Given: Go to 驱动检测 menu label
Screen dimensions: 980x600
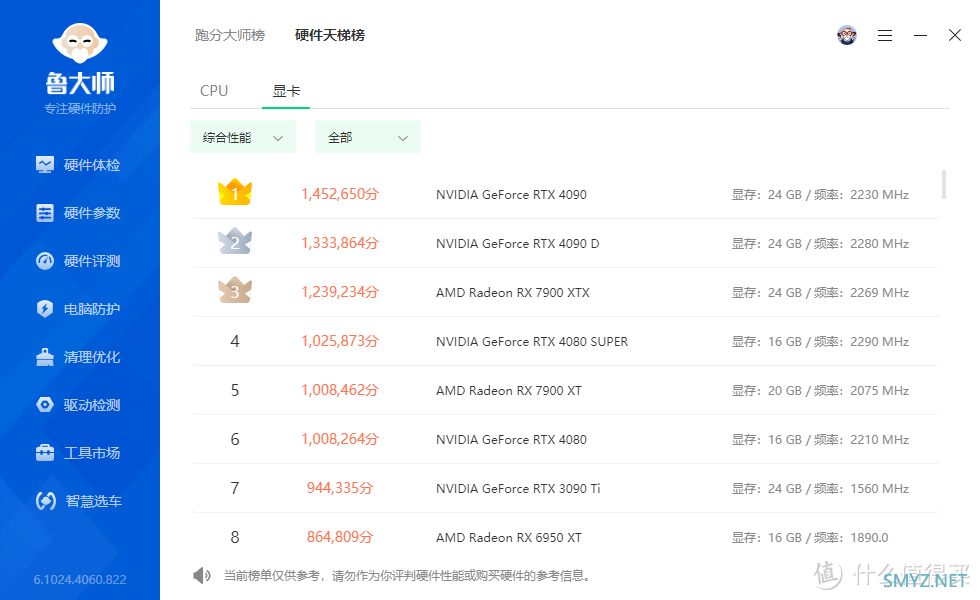Looking at the screenshot, I should [x=92, y=405].
